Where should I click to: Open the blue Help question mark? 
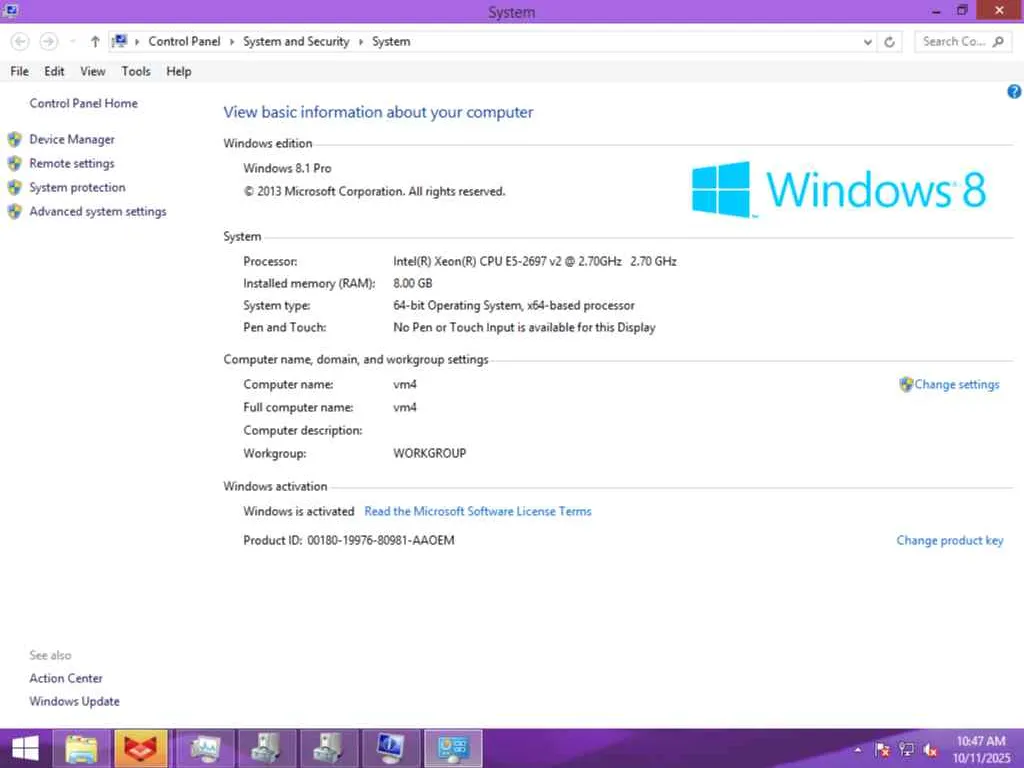1014,91
